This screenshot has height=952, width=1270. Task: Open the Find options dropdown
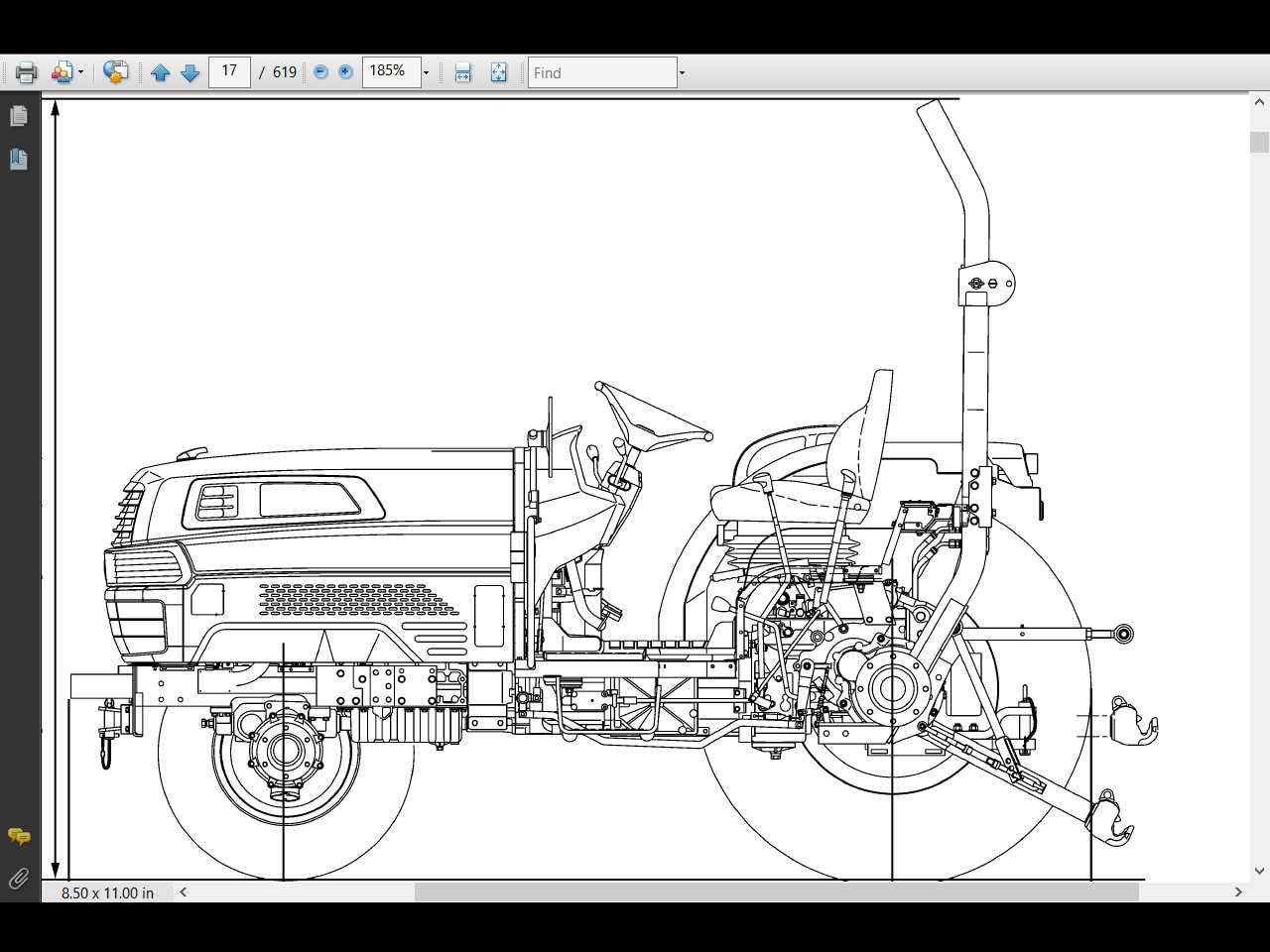coord(682,71)
